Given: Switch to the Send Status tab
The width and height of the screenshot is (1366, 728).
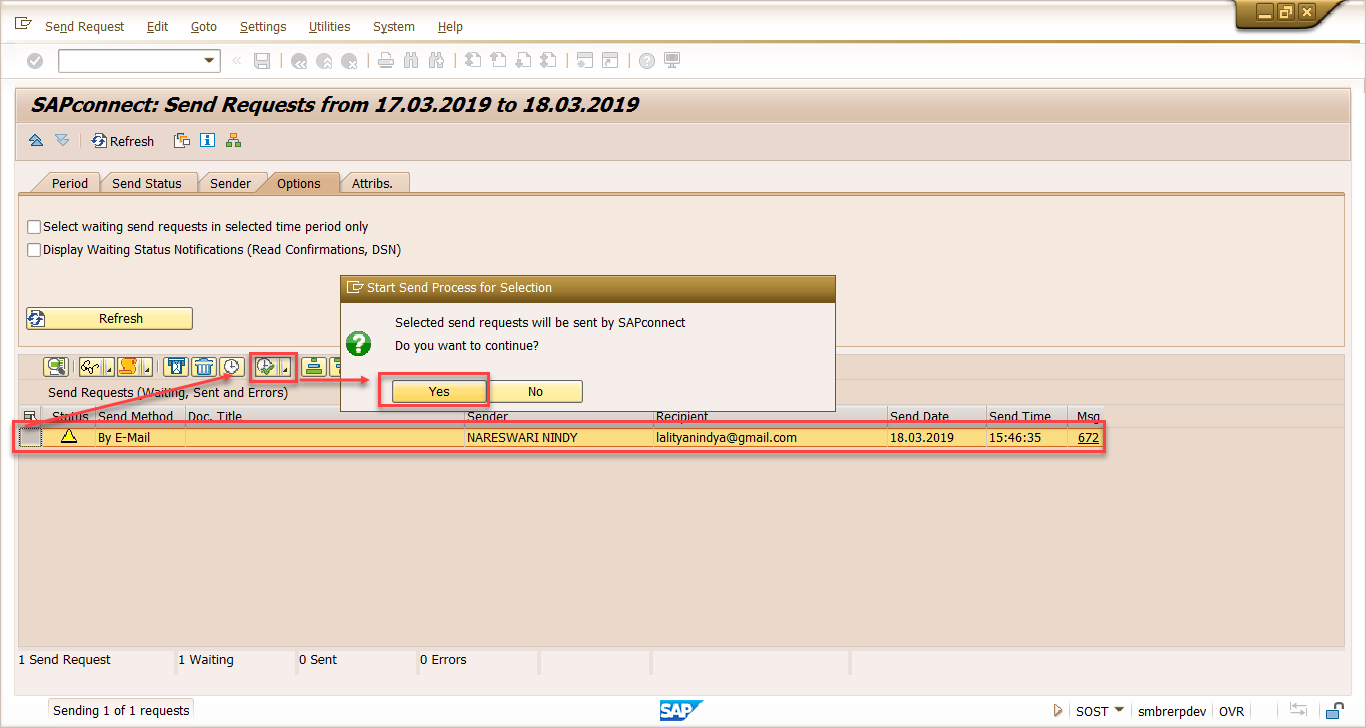Looking at the screenshot, I should 146,183.
